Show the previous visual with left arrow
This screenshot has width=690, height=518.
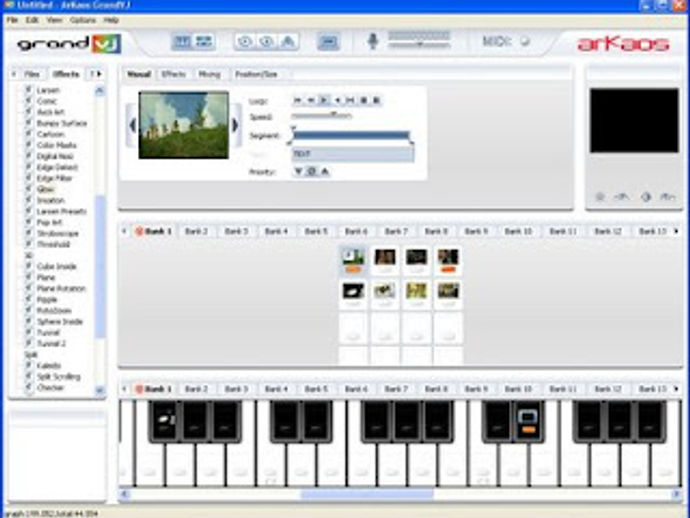pos(132,125)
